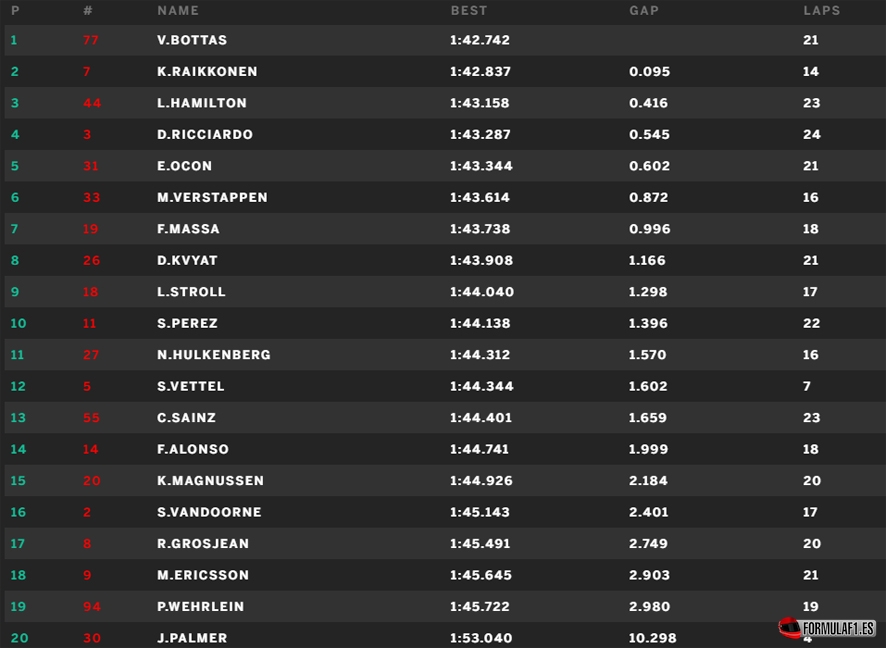Click the GAP column header

tap(644, 11)
